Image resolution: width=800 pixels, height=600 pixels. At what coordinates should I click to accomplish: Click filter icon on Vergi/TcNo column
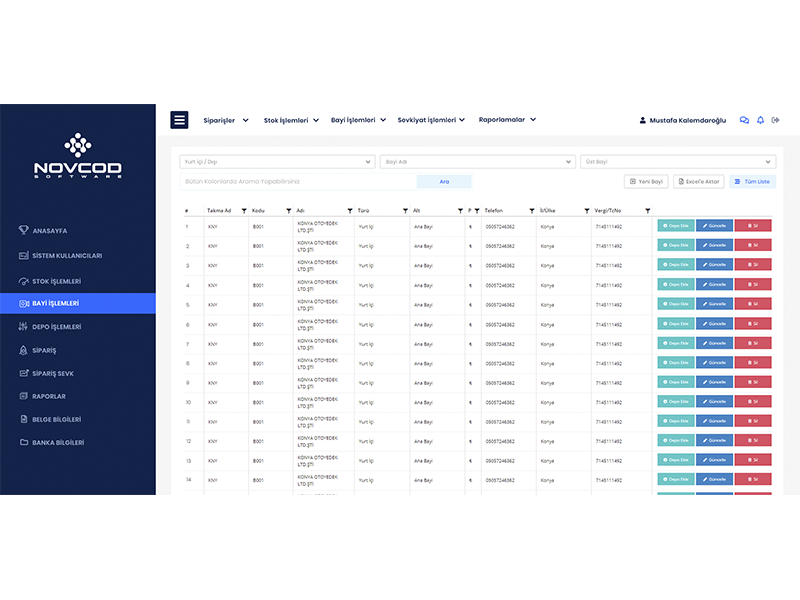point(648,211)
